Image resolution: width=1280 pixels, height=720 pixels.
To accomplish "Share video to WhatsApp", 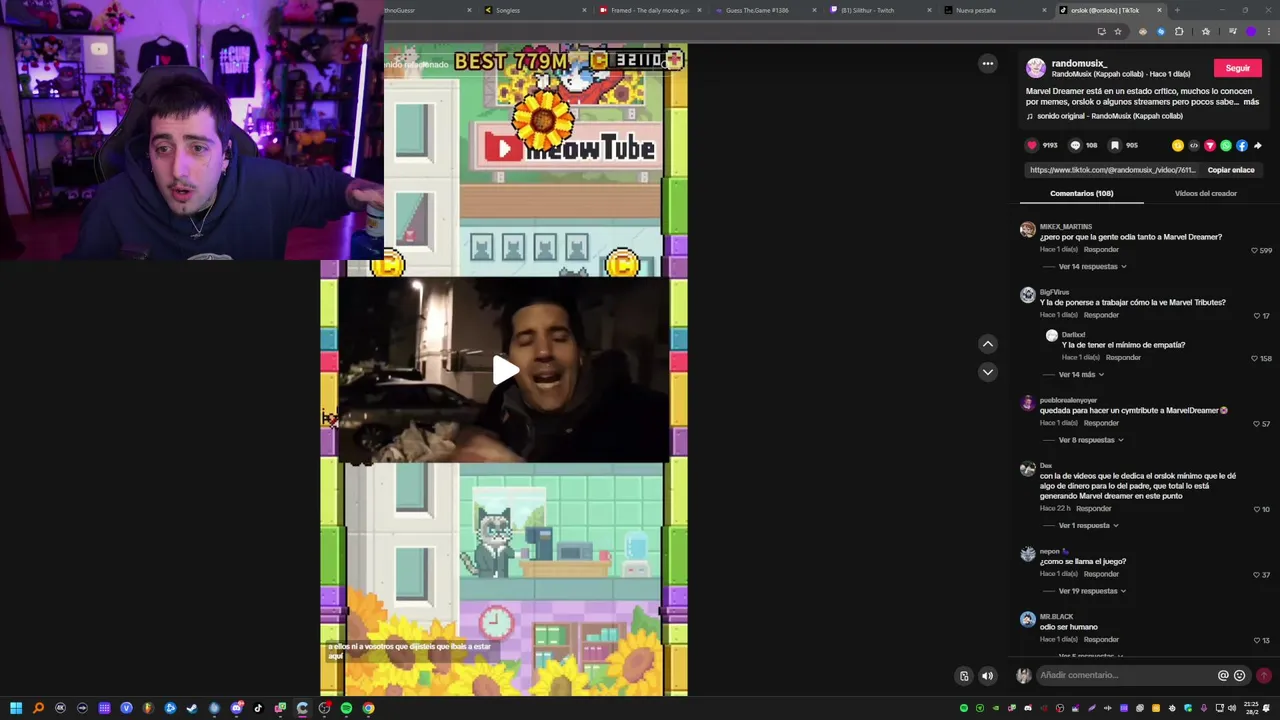I will tap(1226, 145).
